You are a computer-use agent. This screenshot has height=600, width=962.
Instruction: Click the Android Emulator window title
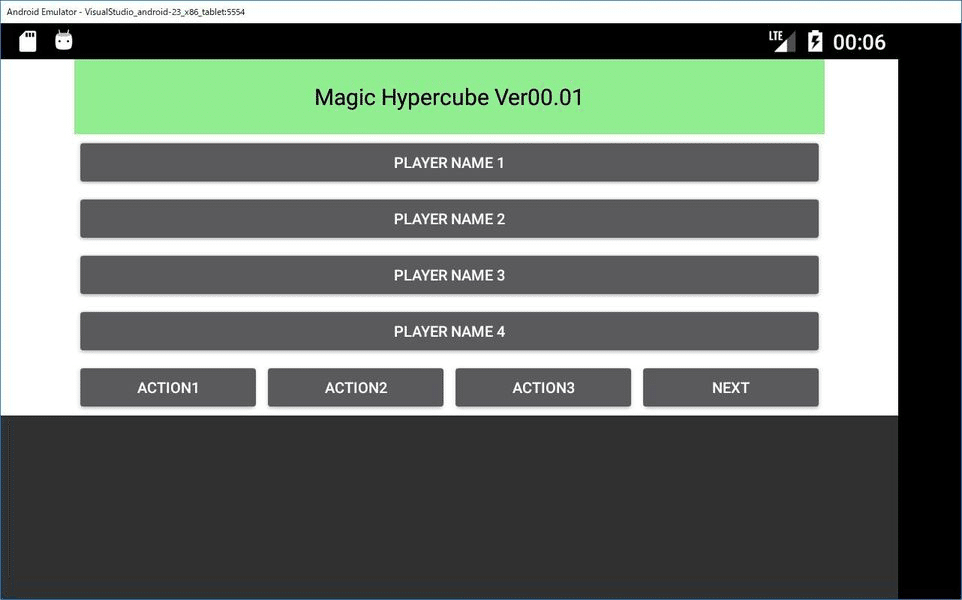click(x=126, y=12)
